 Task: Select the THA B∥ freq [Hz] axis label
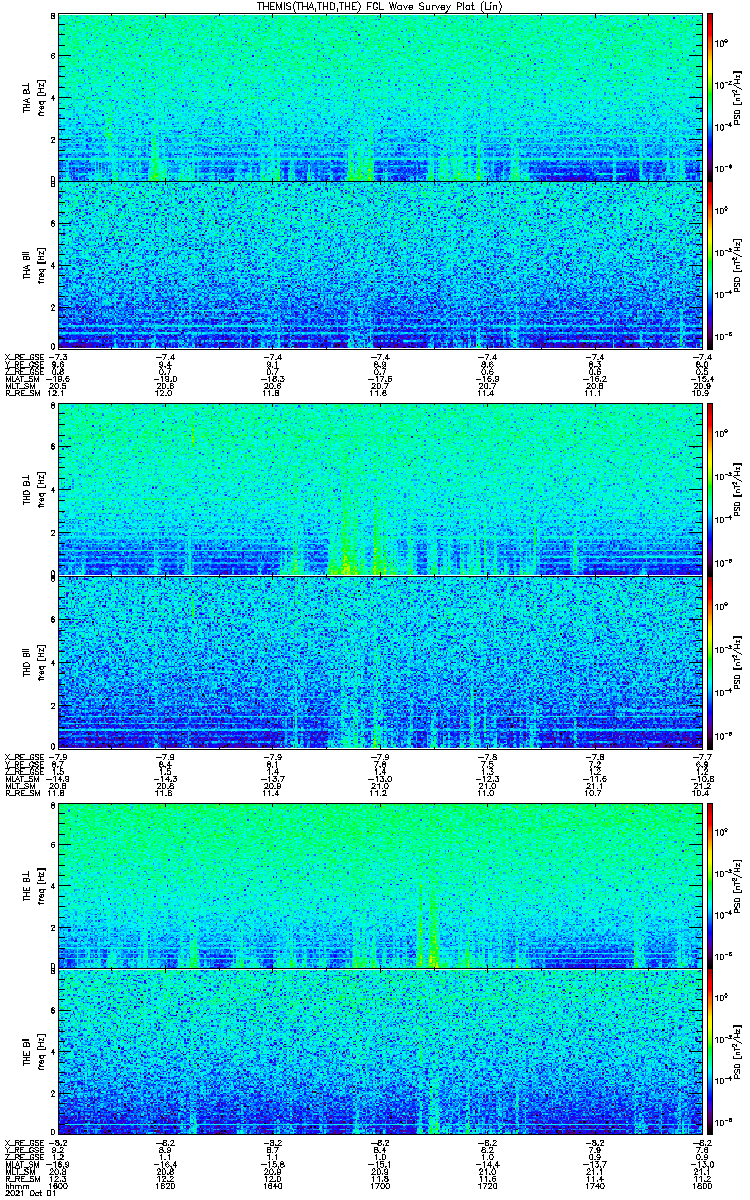[x=40, y=264]
